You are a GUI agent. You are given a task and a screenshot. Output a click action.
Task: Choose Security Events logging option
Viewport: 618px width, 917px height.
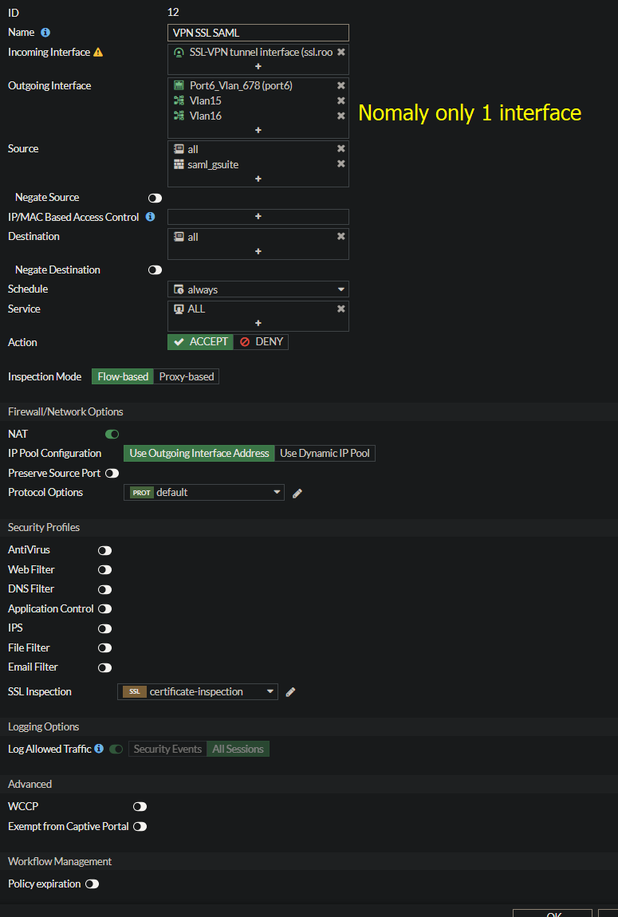[x=167, y=749]
